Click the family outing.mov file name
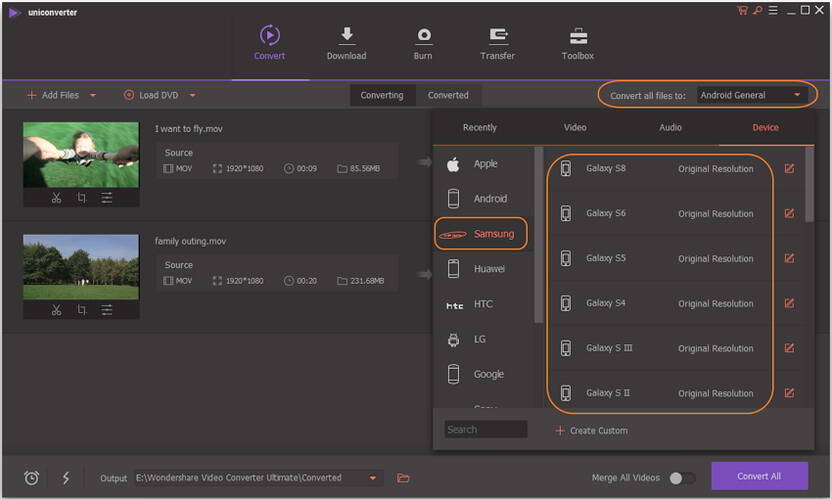This screenshot has width=832, height=499. 190,241
